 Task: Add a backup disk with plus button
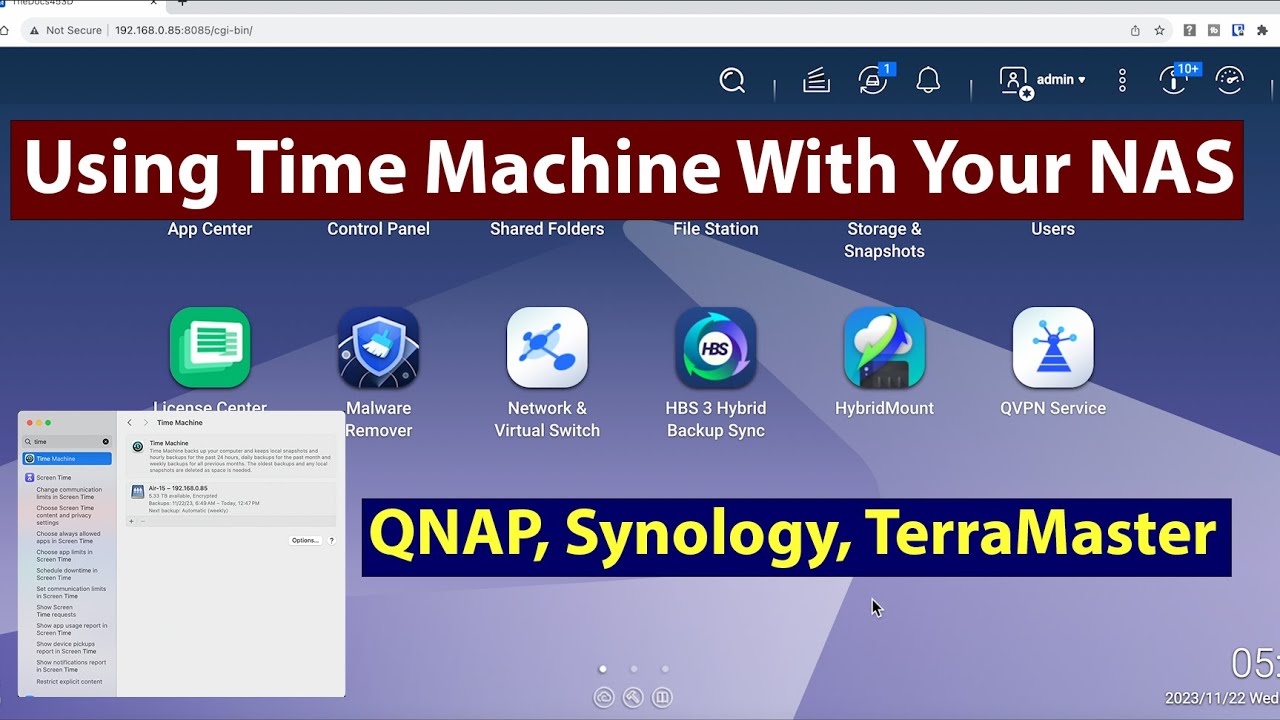131,521
